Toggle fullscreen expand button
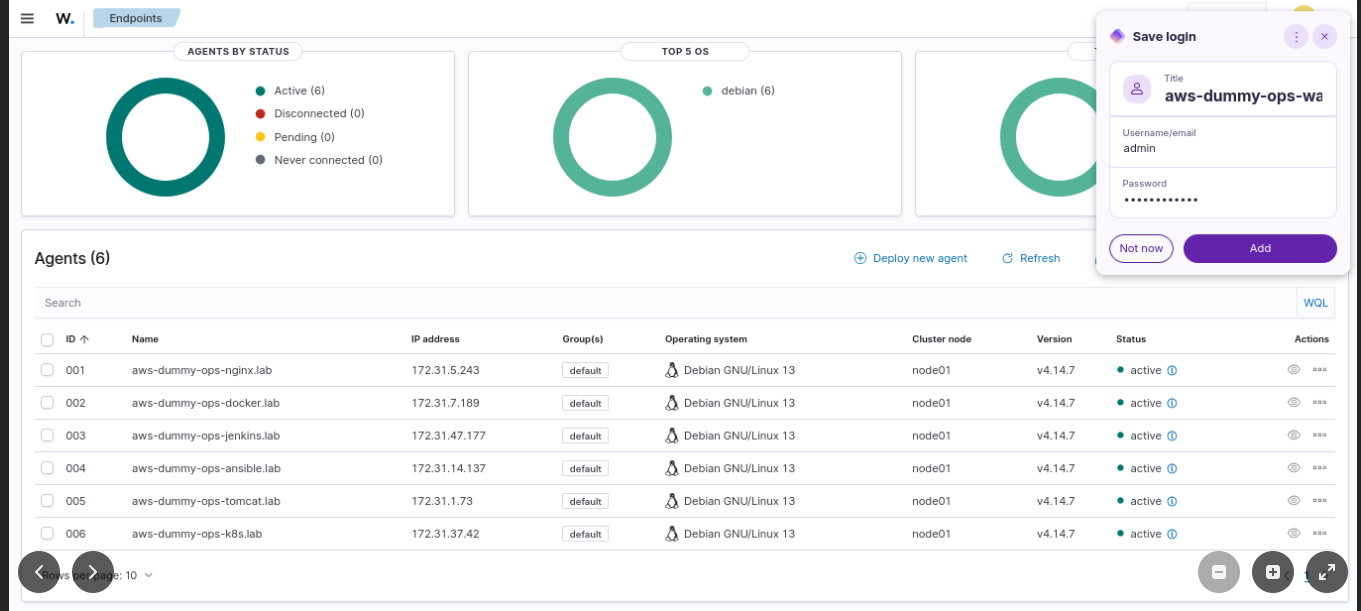This screenshot has height=611, width=1361. click(1327, 572)
